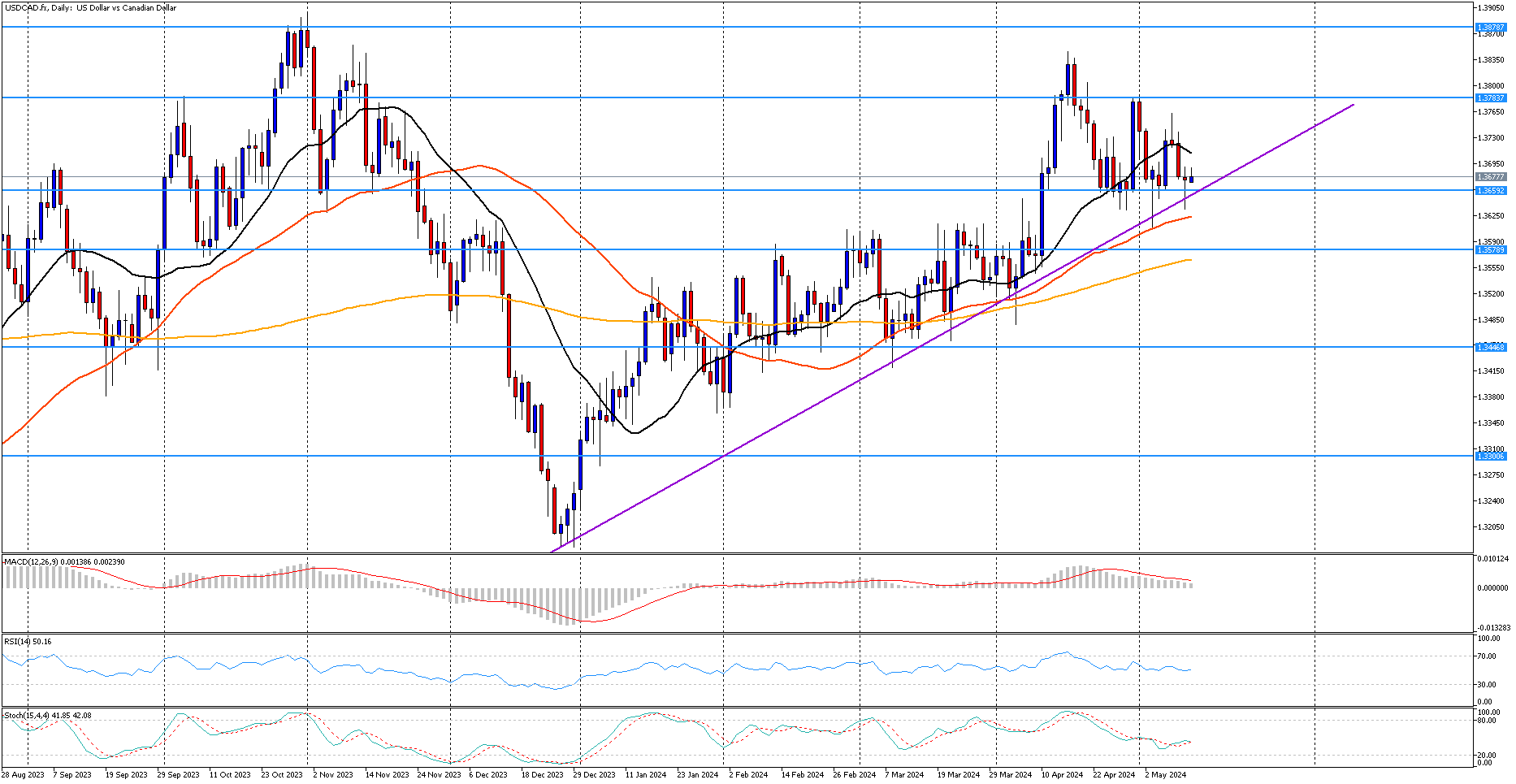Click the 1.39050 price scale value
The height and width of the screenshot is (784, 1516).
point(1490,8)
